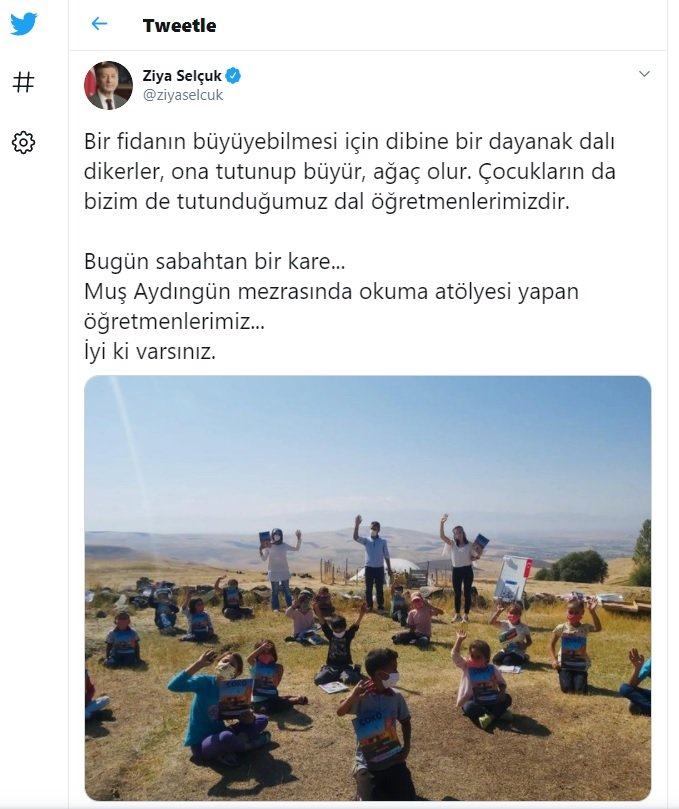Open the attached tweet photo
The width and height of the screenshot is (679, 809).
point(367,588)
